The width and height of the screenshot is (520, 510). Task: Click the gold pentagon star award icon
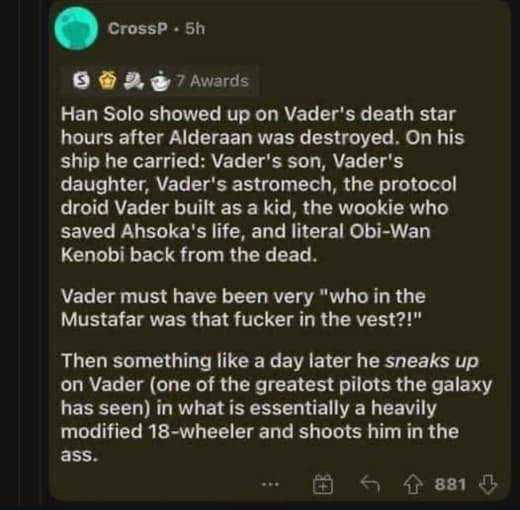coord(108,81)
